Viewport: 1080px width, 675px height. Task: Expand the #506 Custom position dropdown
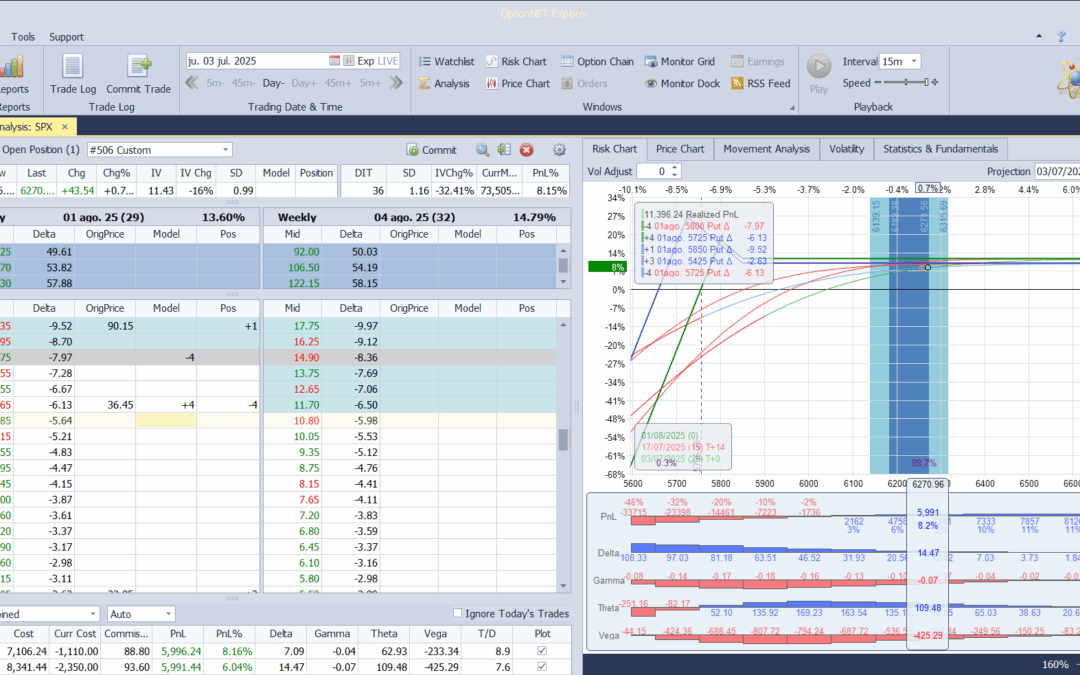(x=225, y=150)
